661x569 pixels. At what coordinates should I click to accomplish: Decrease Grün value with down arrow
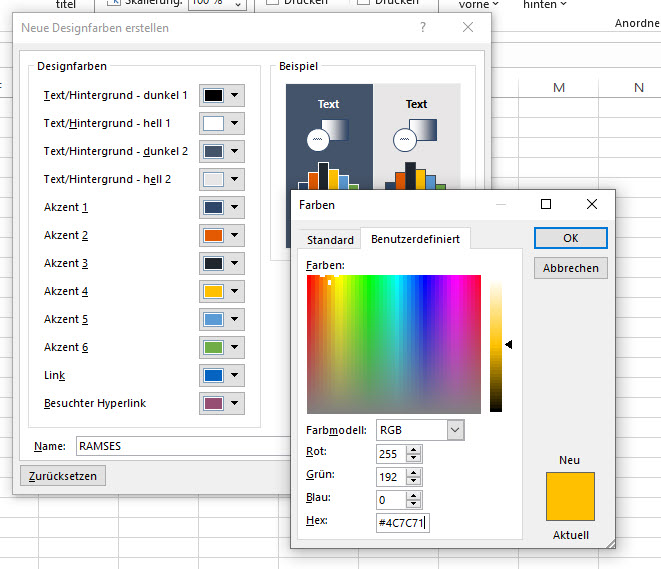pyautogui.click(x=414, y=481)
